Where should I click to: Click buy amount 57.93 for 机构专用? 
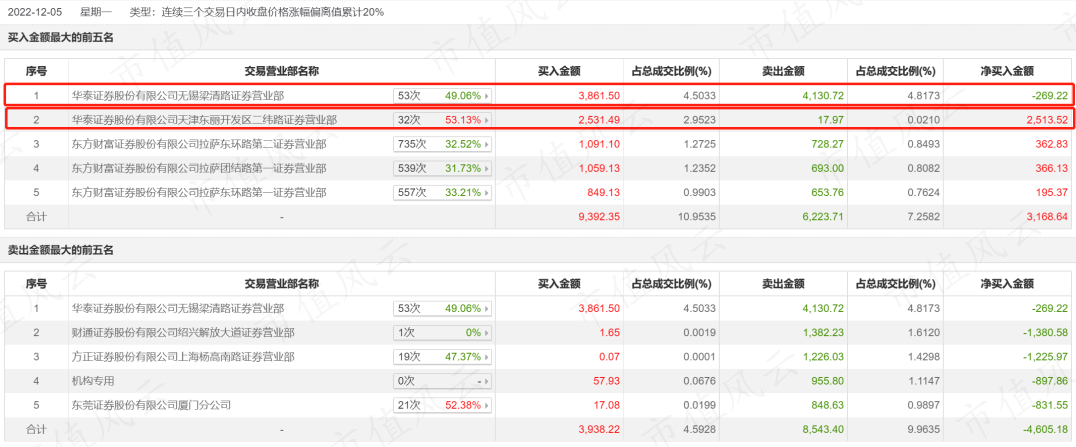tap(609, 381)
